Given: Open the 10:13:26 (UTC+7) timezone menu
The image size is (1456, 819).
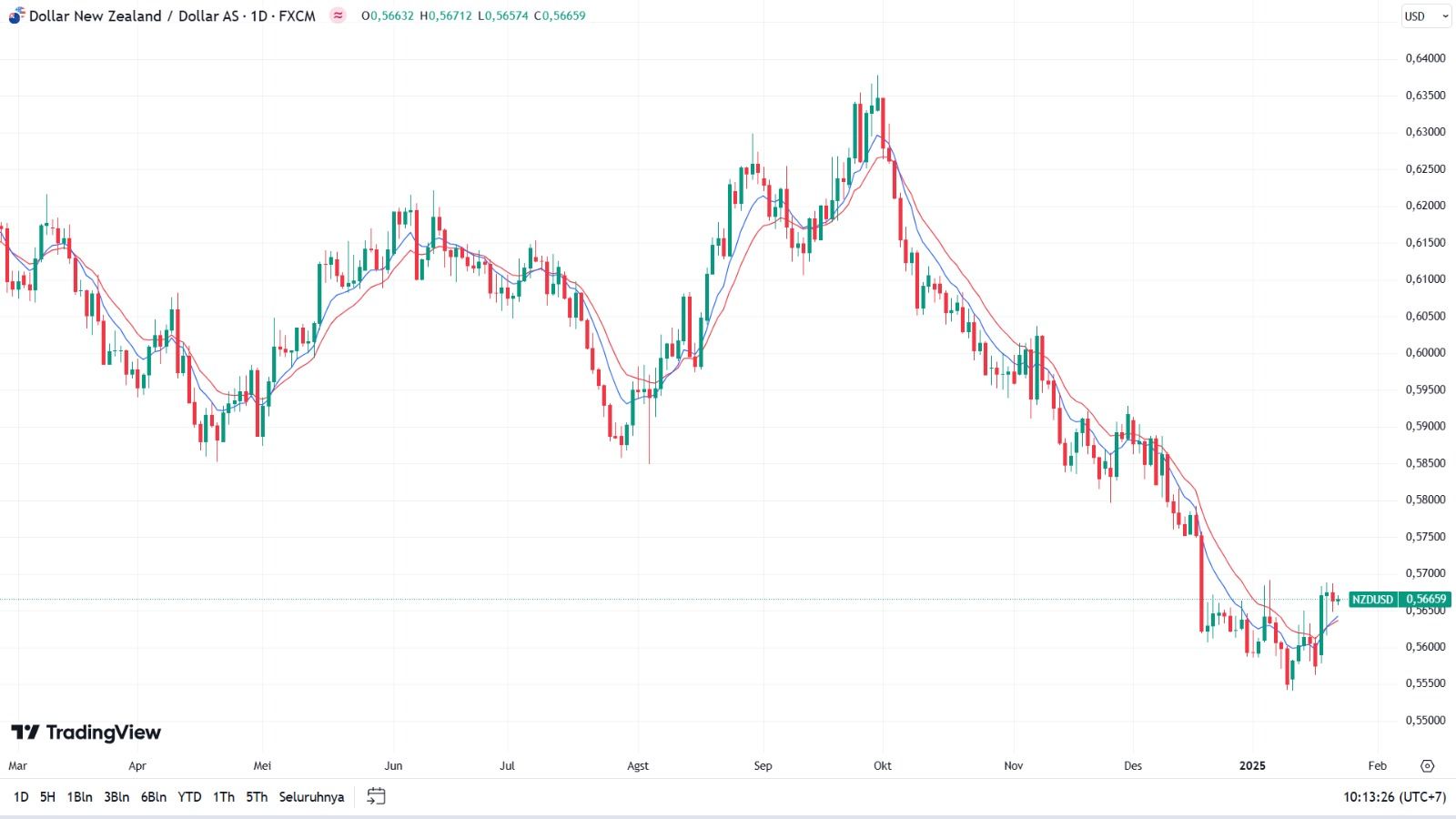Looking at the screenshot, I should pos(1394,796).
